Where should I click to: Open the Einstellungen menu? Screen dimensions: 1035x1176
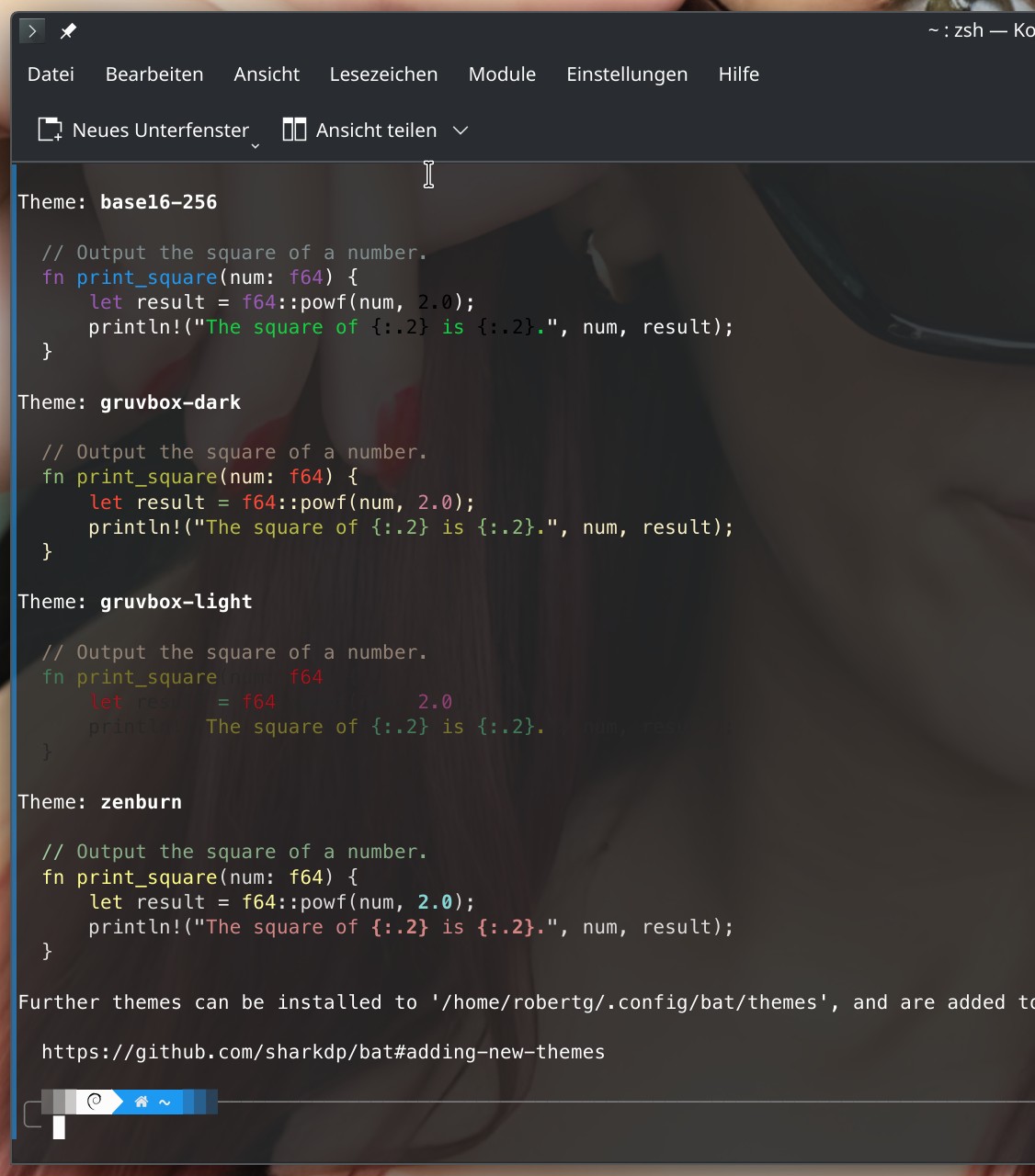[627, 74]
